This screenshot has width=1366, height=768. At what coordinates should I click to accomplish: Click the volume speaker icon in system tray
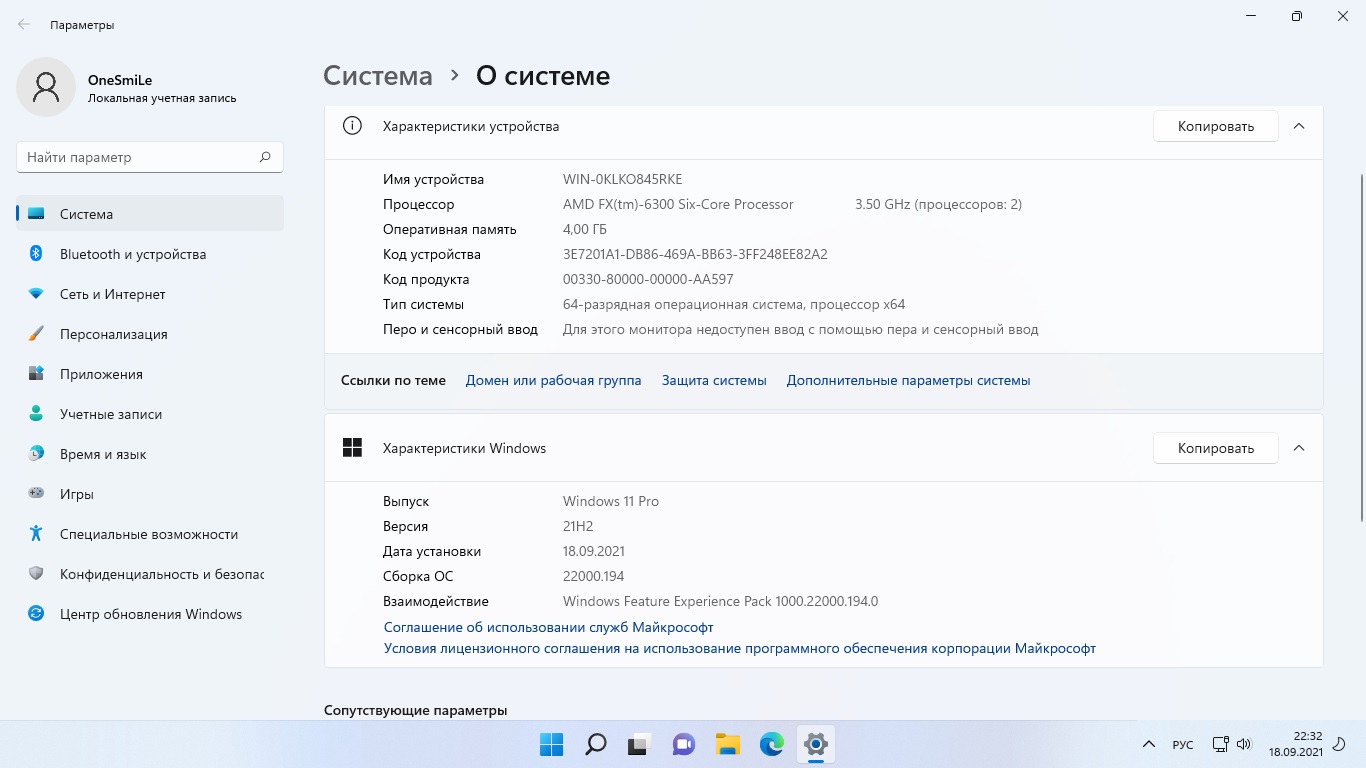click(1244, 744)
